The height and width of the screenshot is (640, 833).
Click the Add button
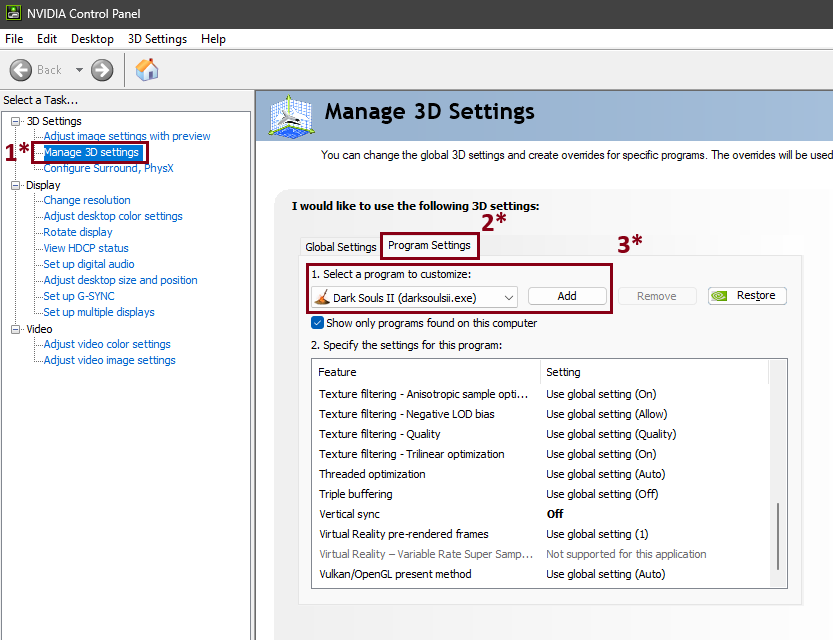[567, 296]
